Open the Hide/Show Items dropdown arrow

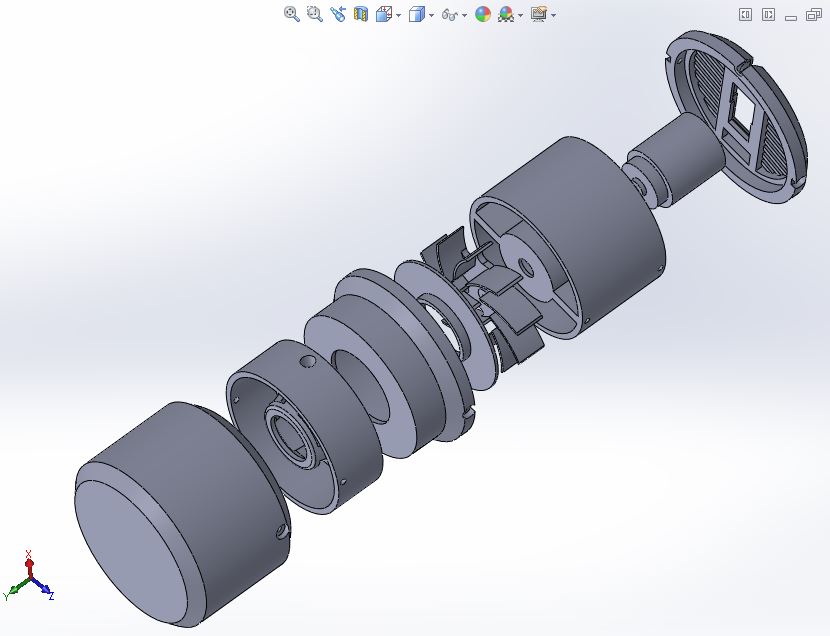click(x=465, y=15)
